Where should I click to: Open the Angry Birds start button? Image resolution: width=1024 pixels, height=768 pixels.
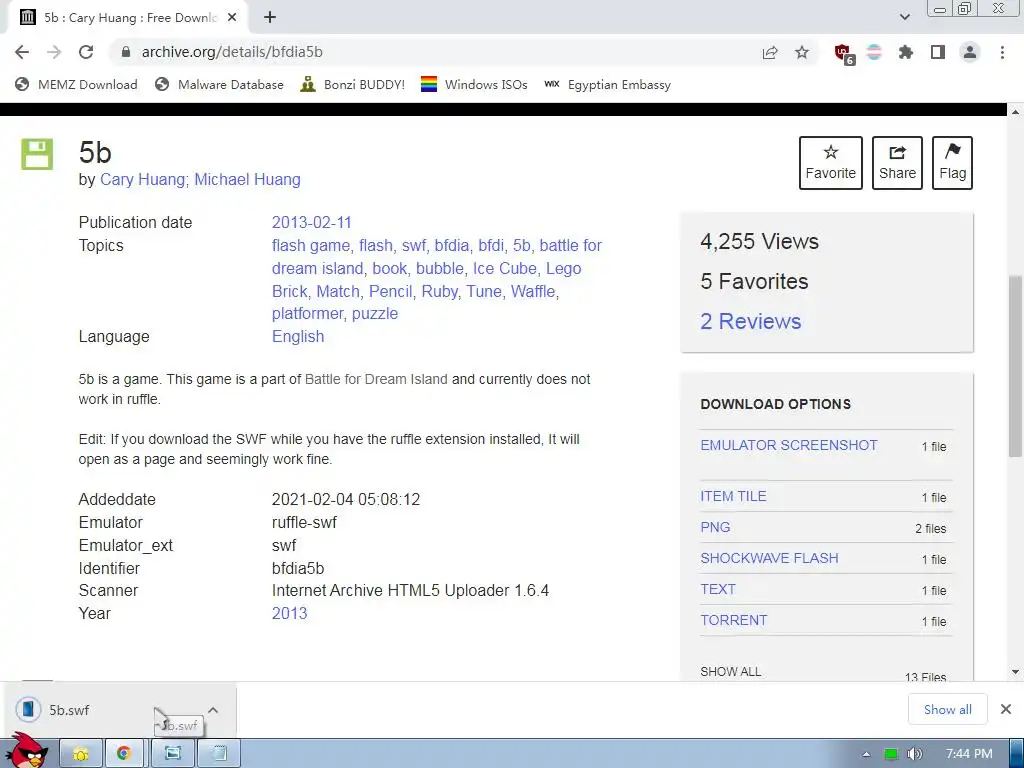[x=27, y=750]
